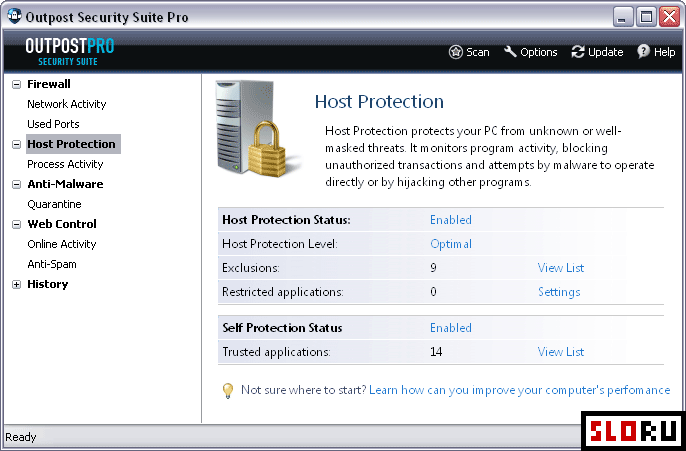686x451 pixels.
Task: Click the lightbulb tip icon
Action: pos(228,390)
